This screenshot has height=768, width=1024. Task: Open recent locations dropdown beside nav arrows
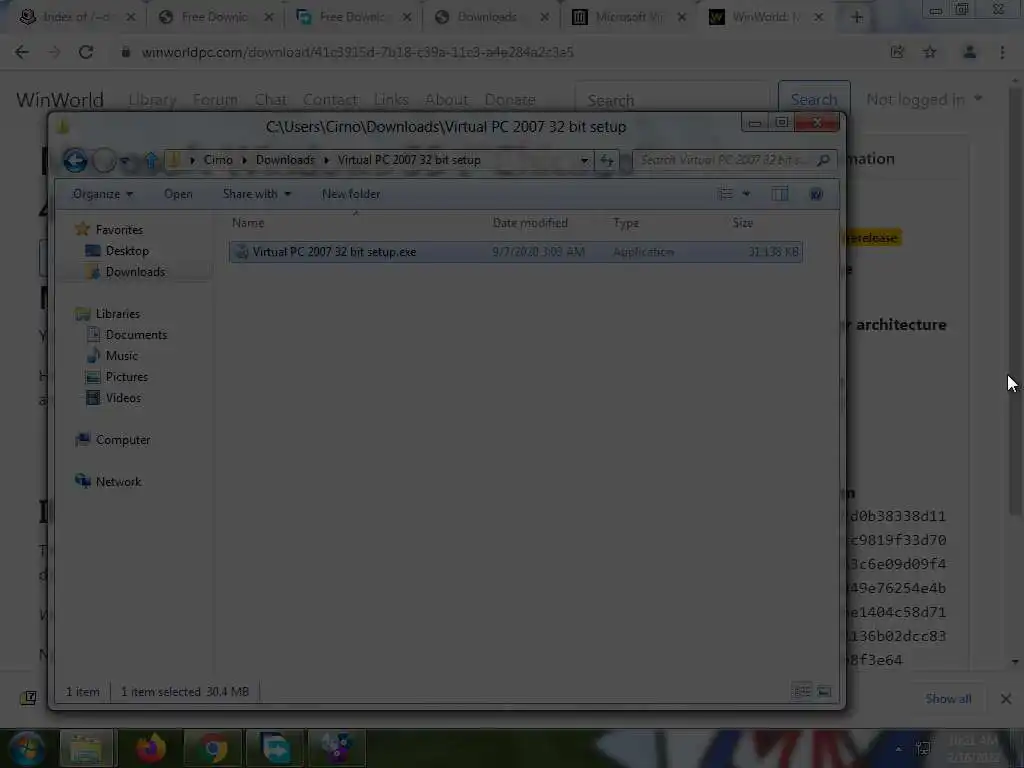(125, 160)
